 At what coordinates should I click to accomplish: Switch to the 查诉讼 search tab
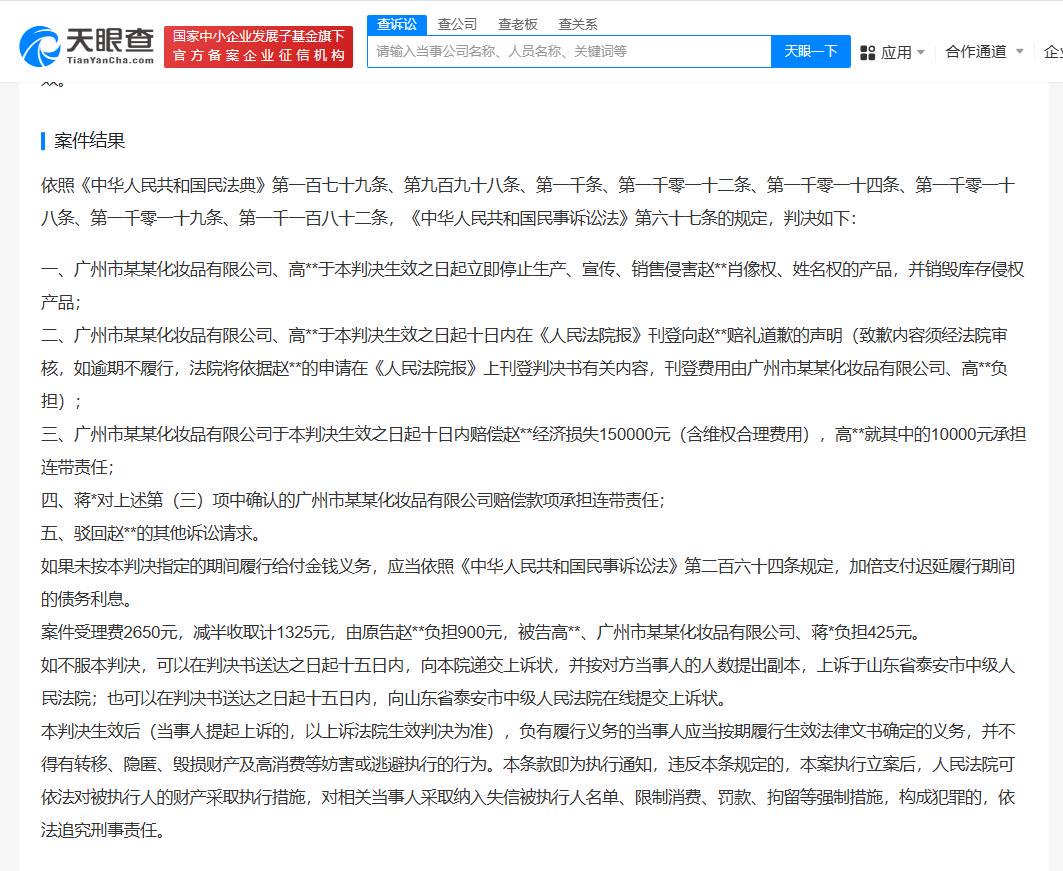(397, 24)
